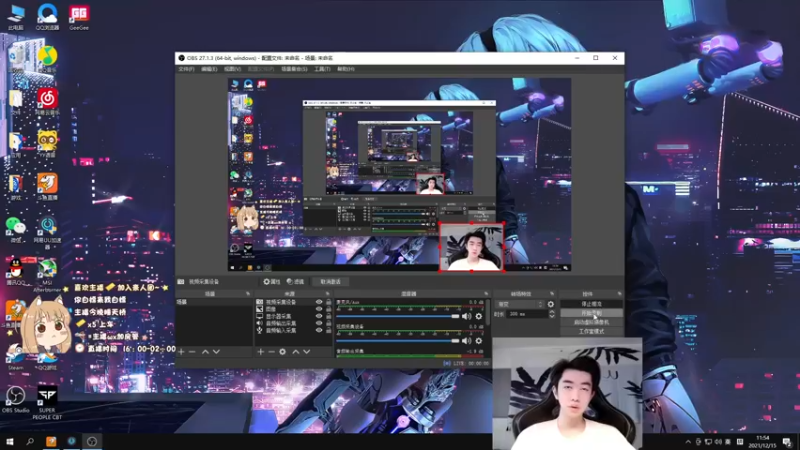Click the start virtual camera button
Viewport: 800px width, 450px height.
pos(591,322)
